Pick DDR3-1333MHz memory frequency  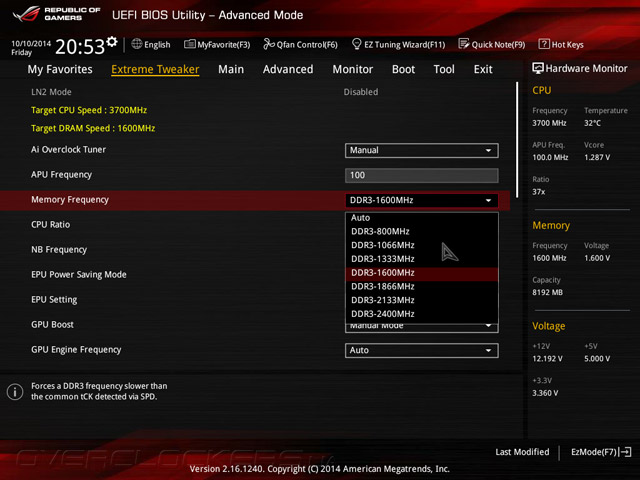tap(422, 259)
